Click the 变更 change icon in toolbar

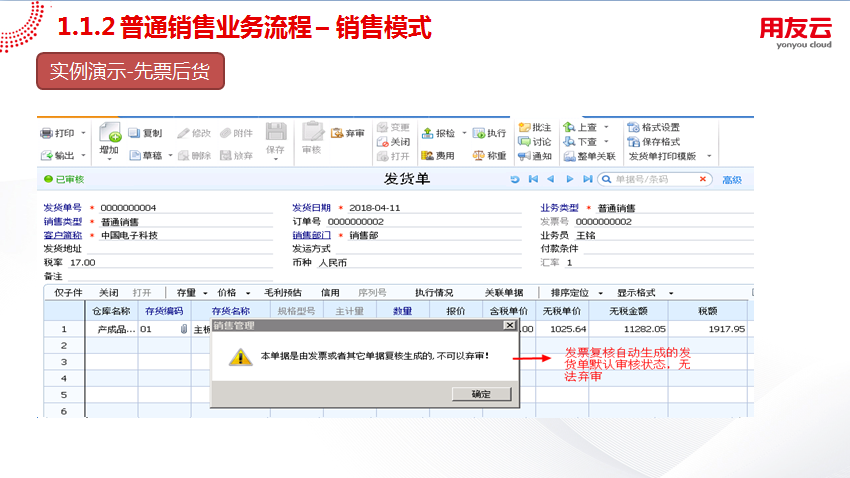point(382,127)
